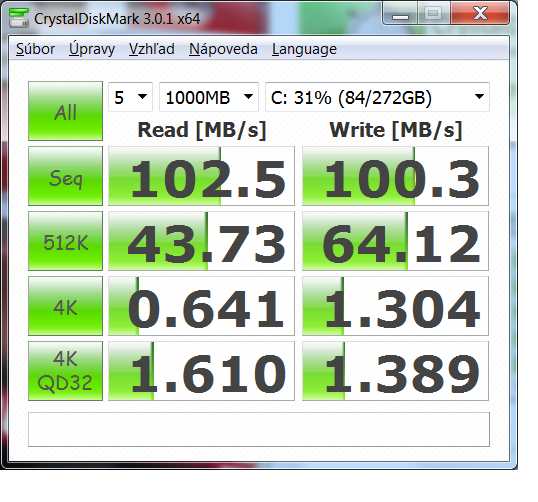Viewport: 538px width, 502px height.
Task: Click the Seq read result 102.5
Action: coord(201,176)
